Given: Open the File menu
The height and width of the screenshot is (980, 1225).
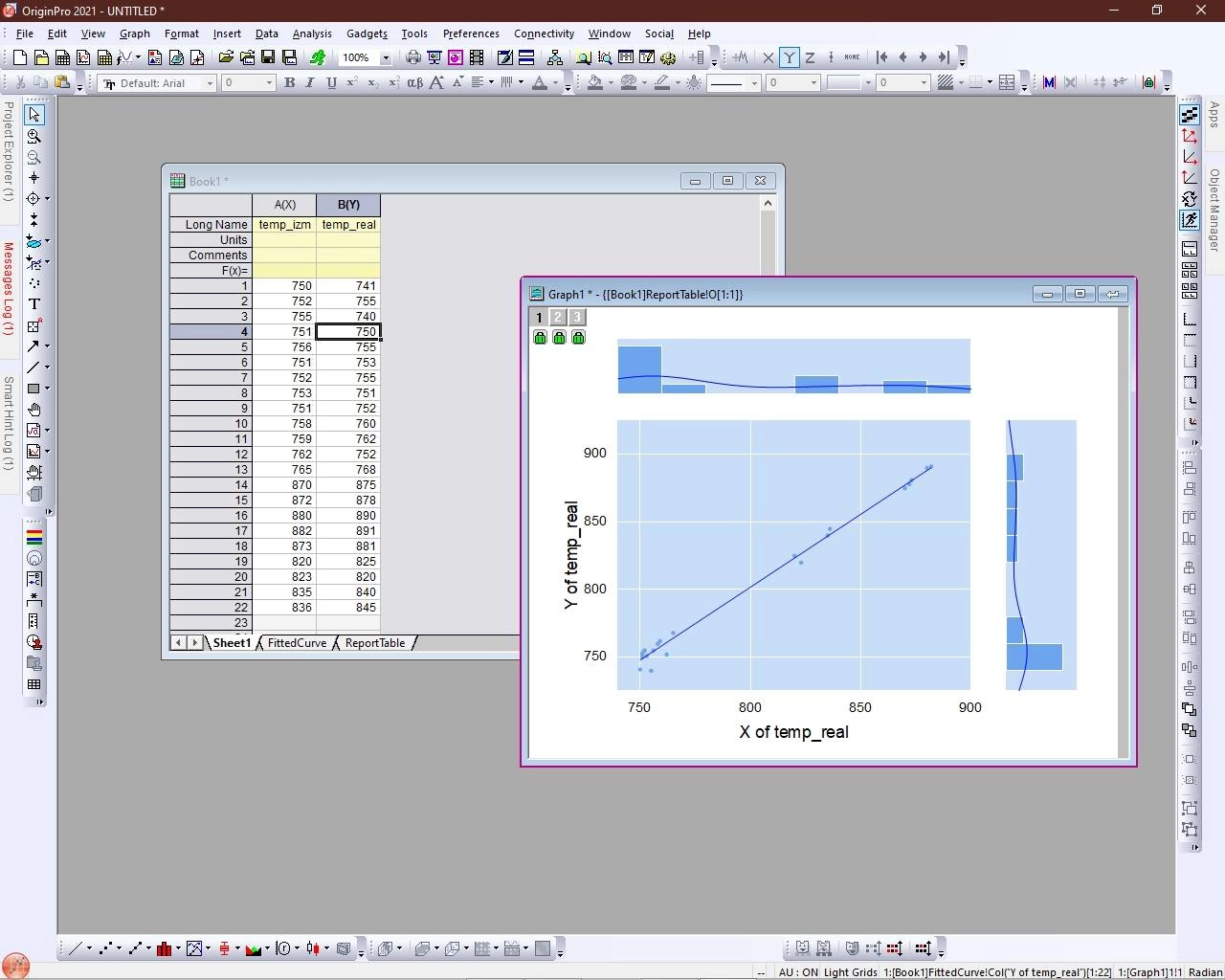Looking at the screenshot, I should point(25,33).
